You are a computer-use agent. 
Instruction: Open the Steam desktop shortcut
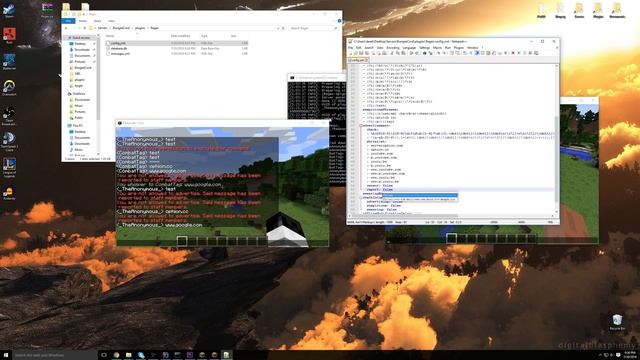(9, 10)
